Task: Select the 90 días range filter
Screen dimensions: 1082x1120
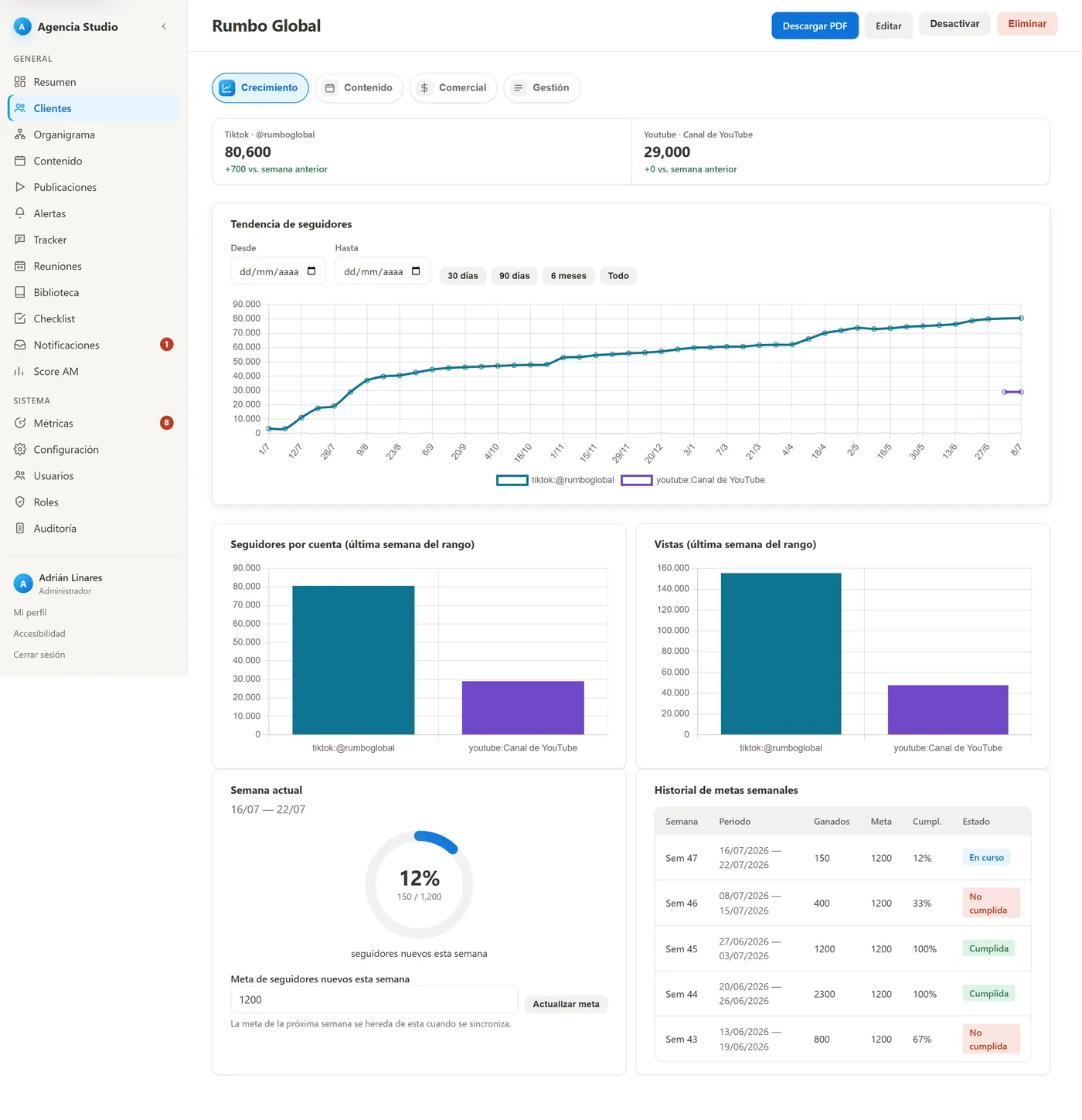Action: (515, 276)
